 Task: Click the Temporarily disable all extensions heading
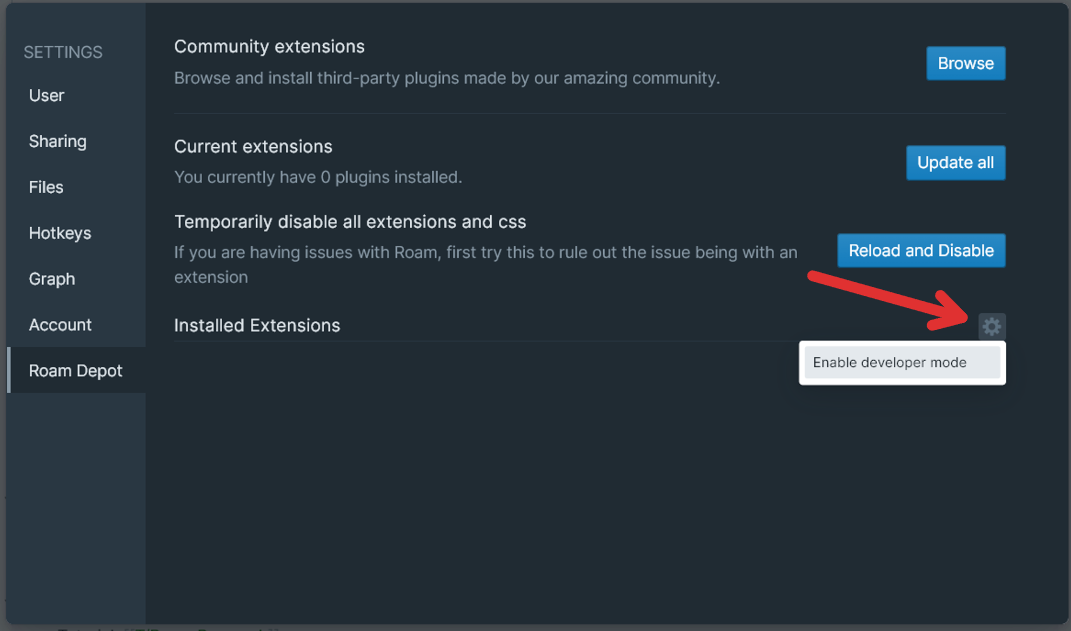(x=350, y=222)
